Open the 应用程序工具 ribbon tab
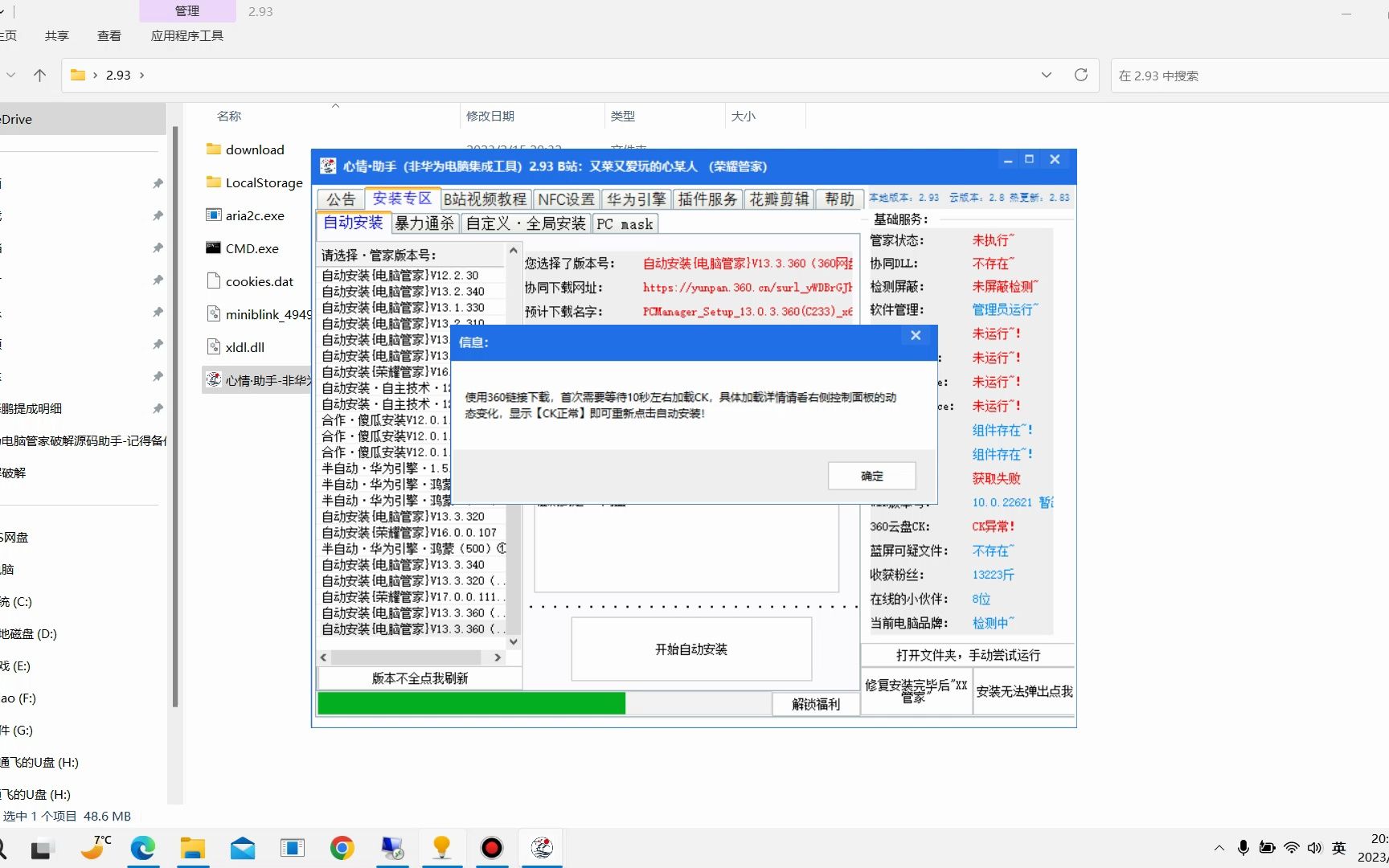1389x868 pixels. coord(186,35)
